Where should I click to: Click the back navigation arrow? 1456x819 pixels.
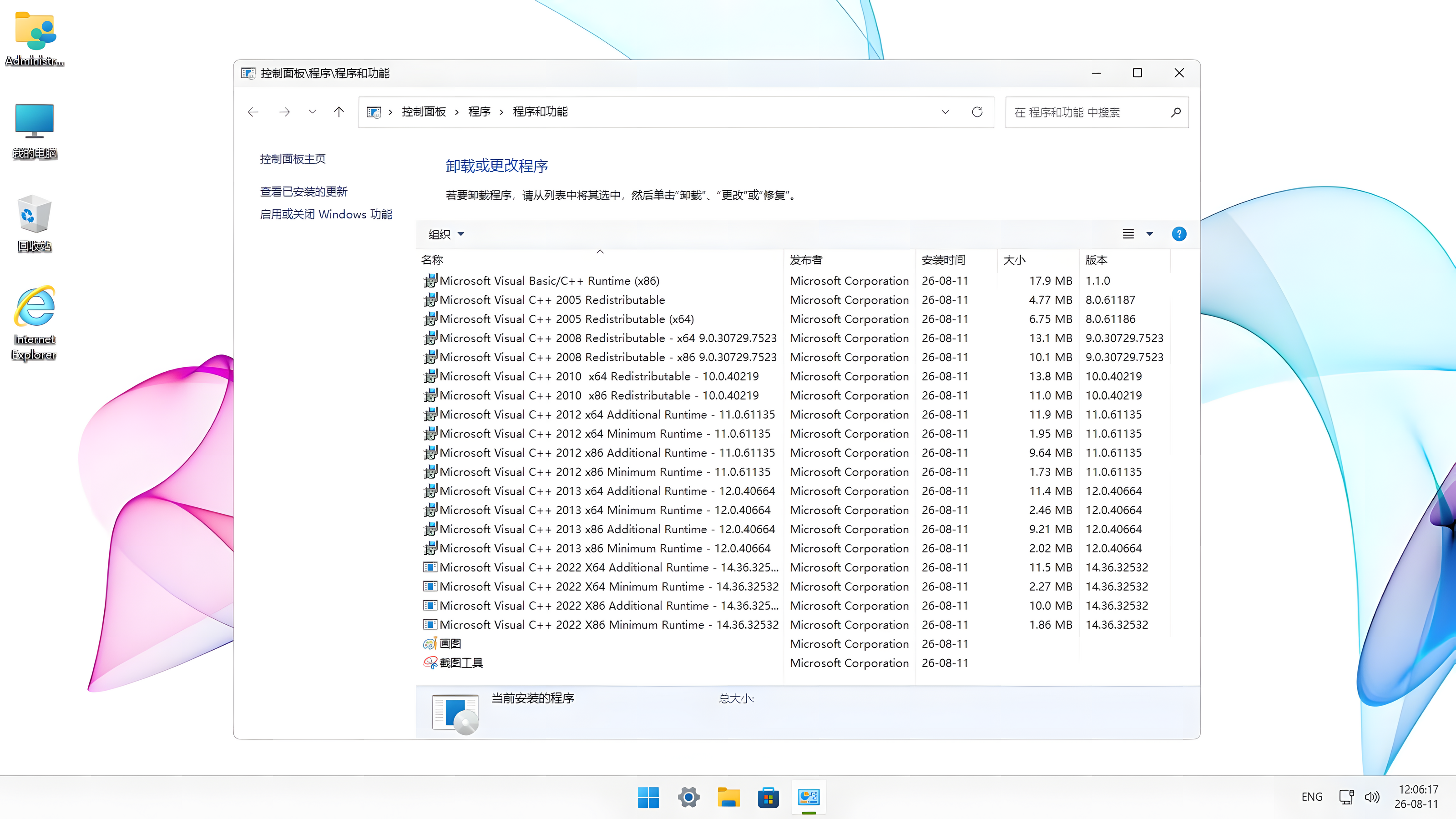pos(253,112)
